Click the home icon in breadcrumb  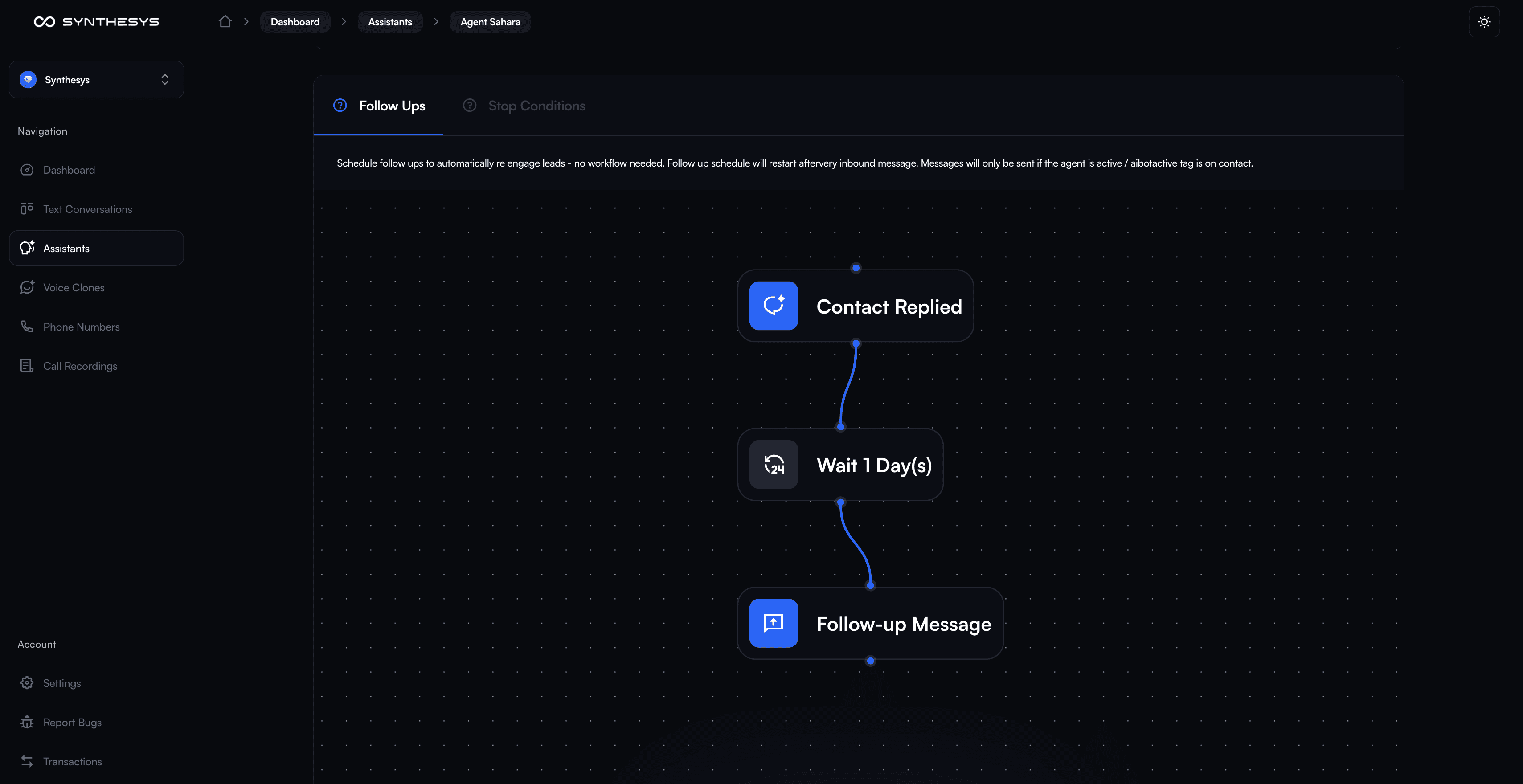(x=225, y=22)
